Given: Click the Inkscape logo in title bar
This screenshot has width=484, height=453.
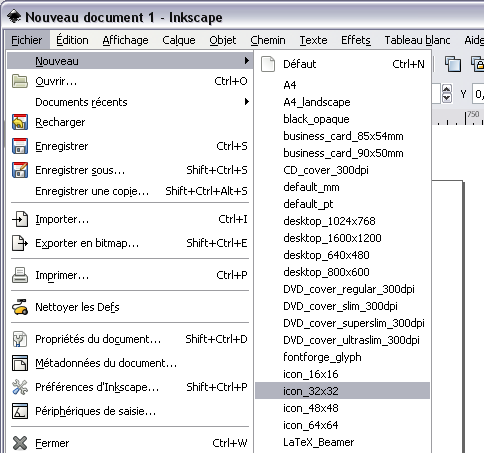Looking at the screenshot, I should (14, 16).
